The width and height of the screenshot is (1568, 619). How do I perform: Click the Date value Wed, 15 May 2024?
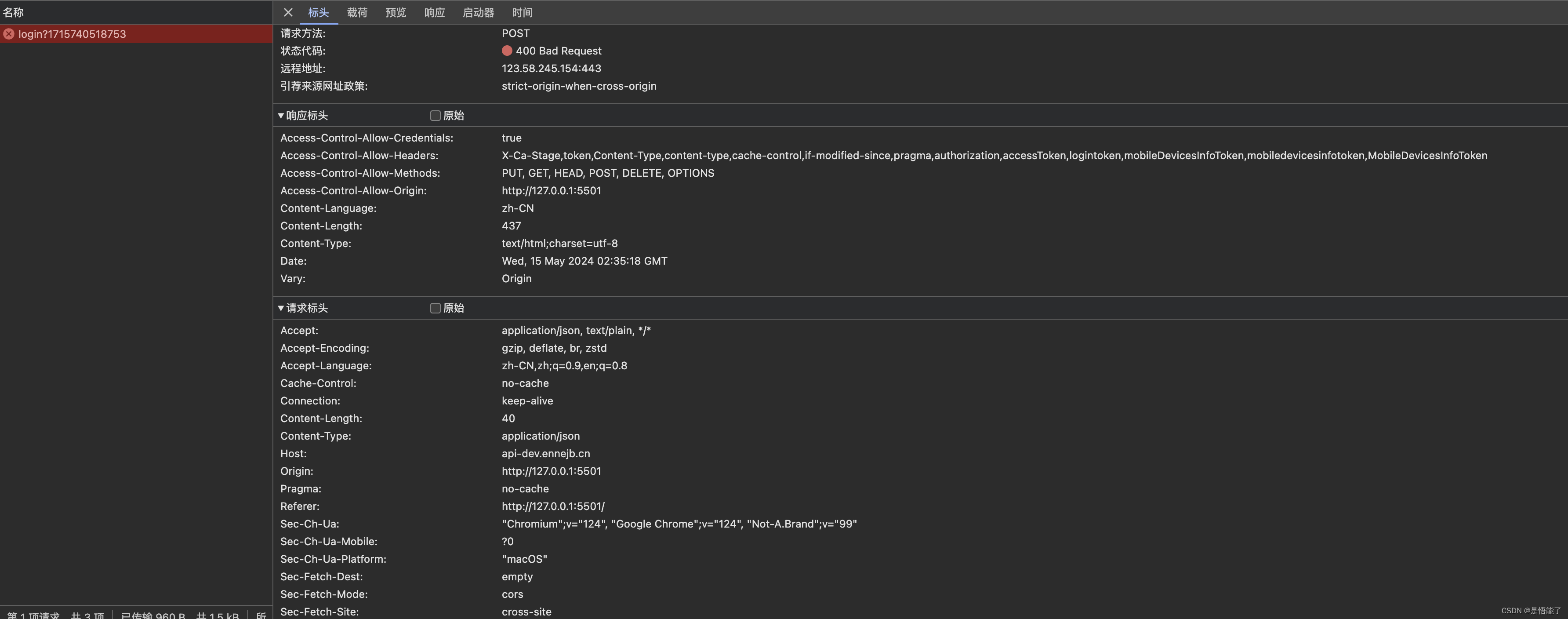coord(584,261)
